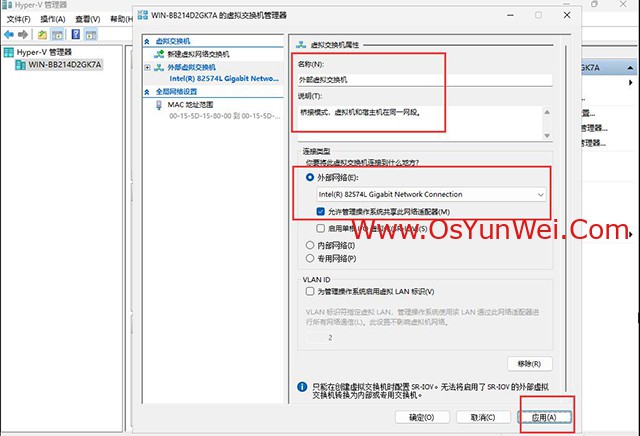Click the name field containing 外部虚拟交换机
The height and width of the screenshot is (436, 640).
pyautogui.click(x=425, y=80)
